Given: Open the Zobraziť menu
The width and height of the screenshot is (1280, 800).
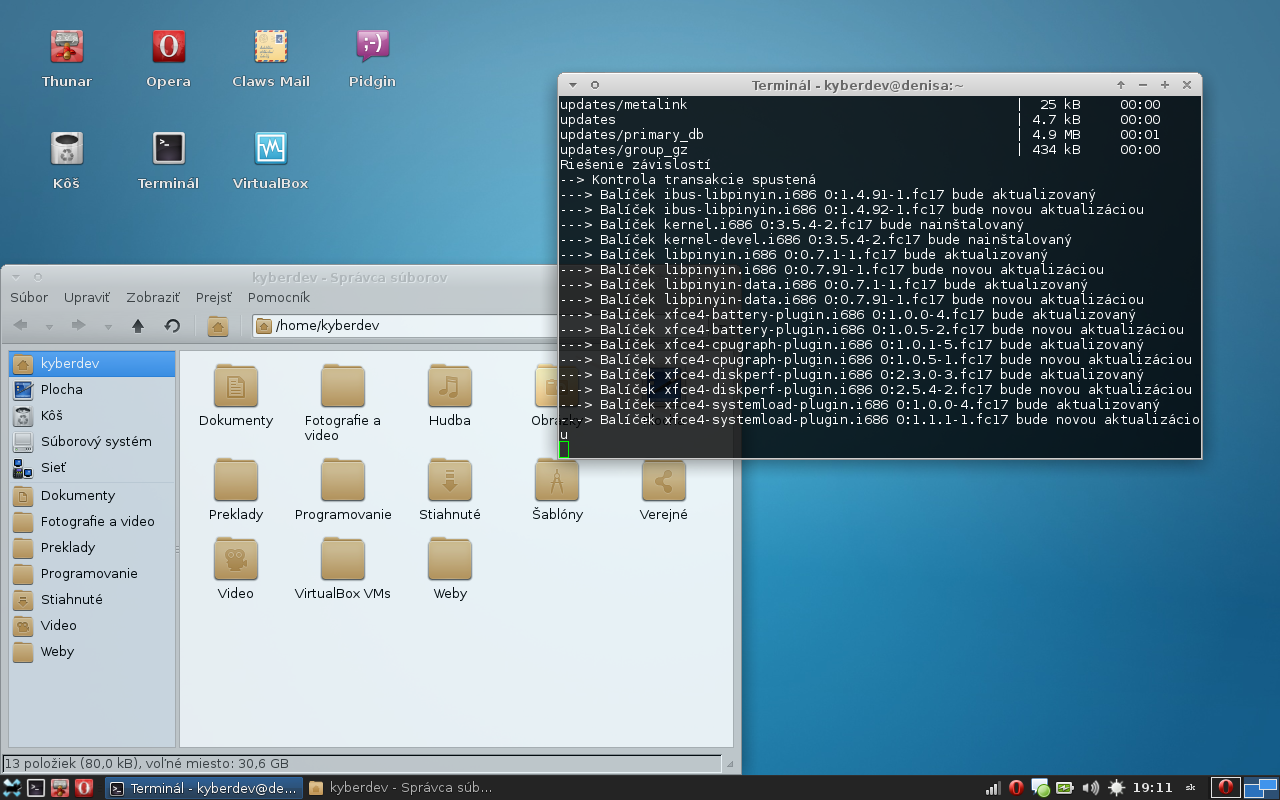Looking at the screenshot, I should 153,297.
